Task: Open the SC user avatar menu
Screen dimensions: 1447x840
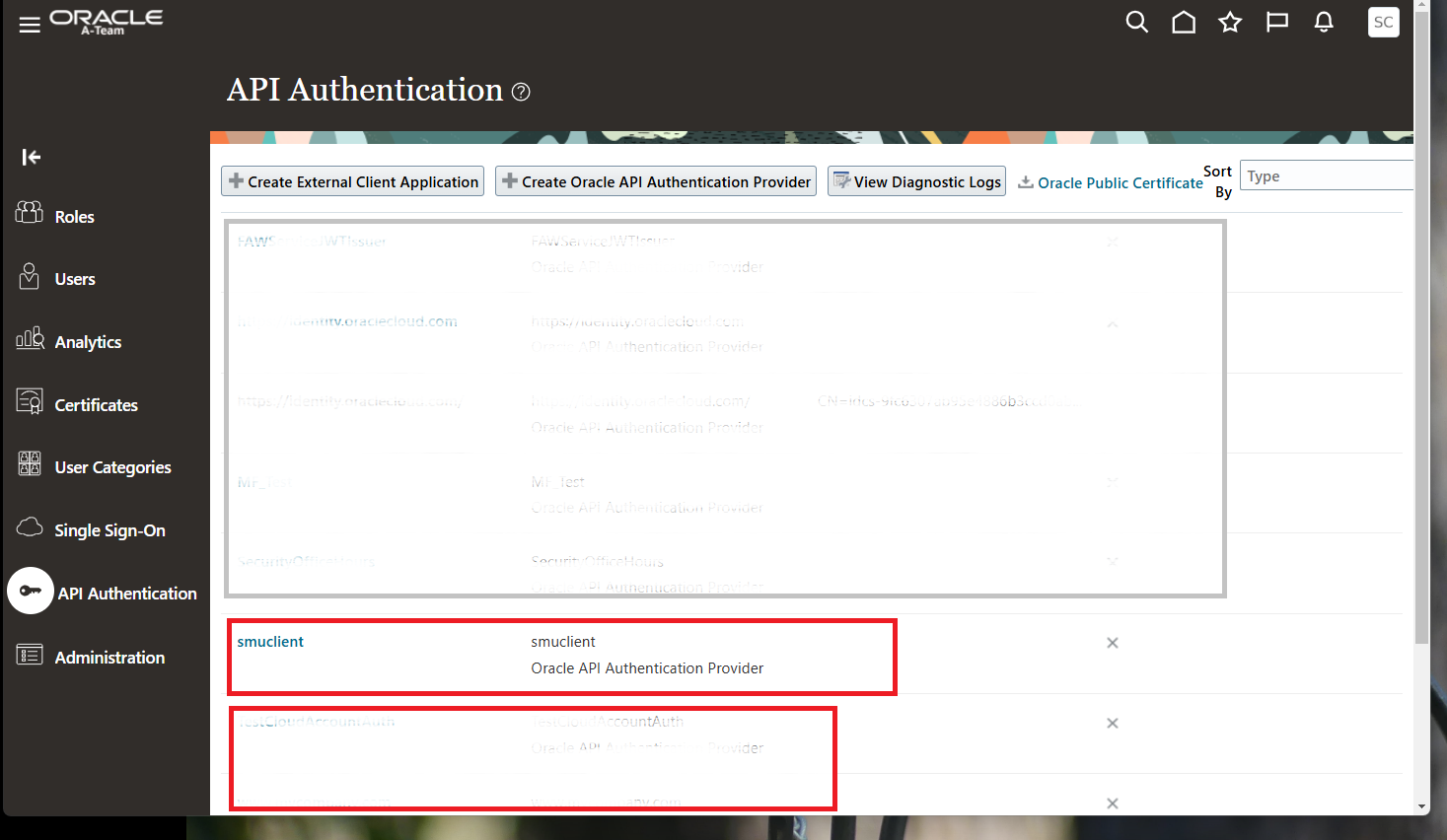Action: (x=1384, y=22)
